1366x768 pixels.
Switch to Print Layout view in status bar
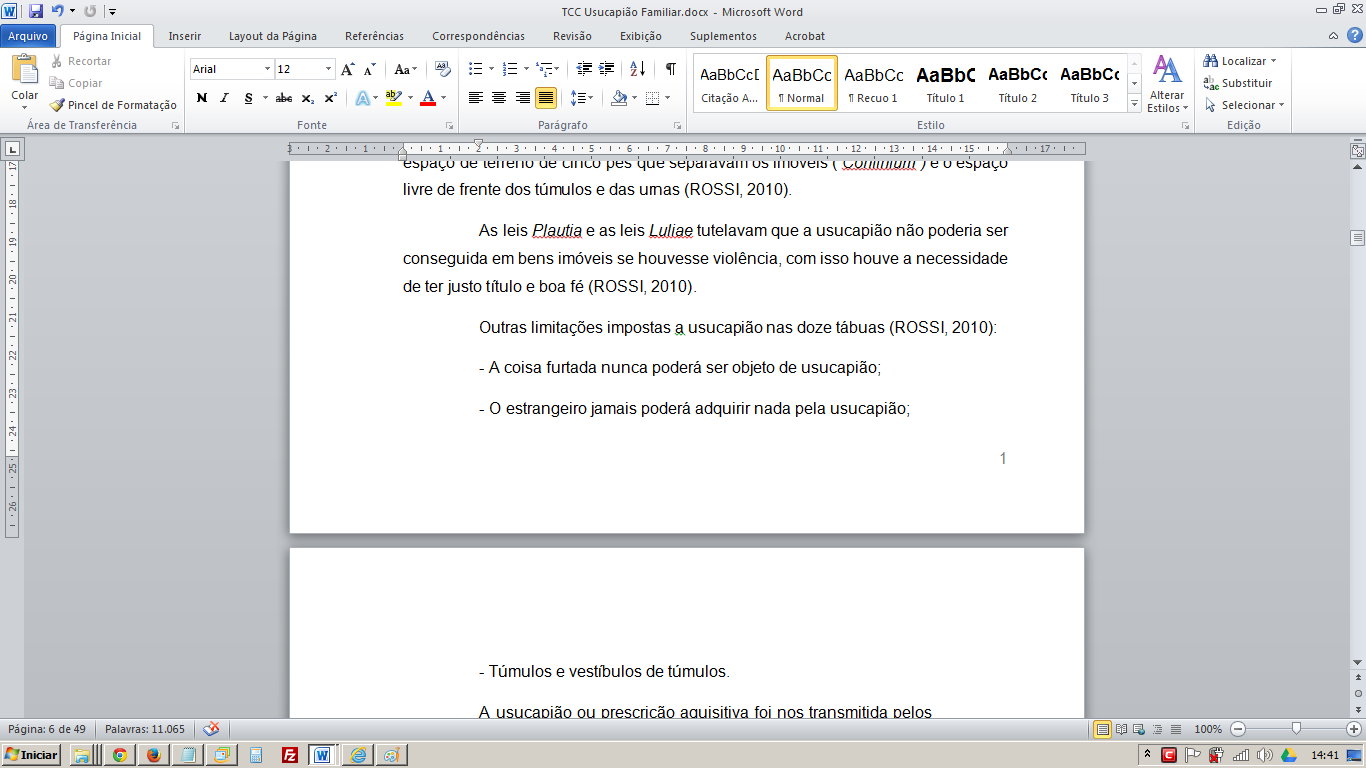[x=1102, y=729]
